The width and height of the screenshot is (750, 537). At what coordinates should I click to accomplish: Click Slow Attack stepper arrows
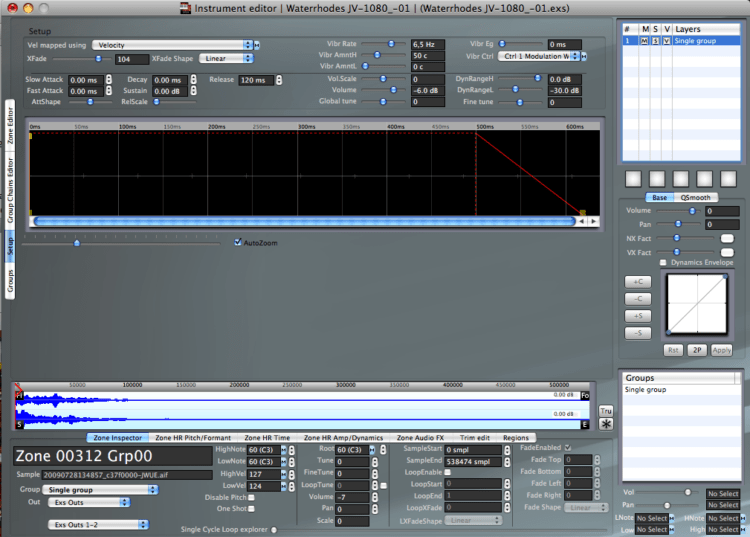[x=109, y=79]
